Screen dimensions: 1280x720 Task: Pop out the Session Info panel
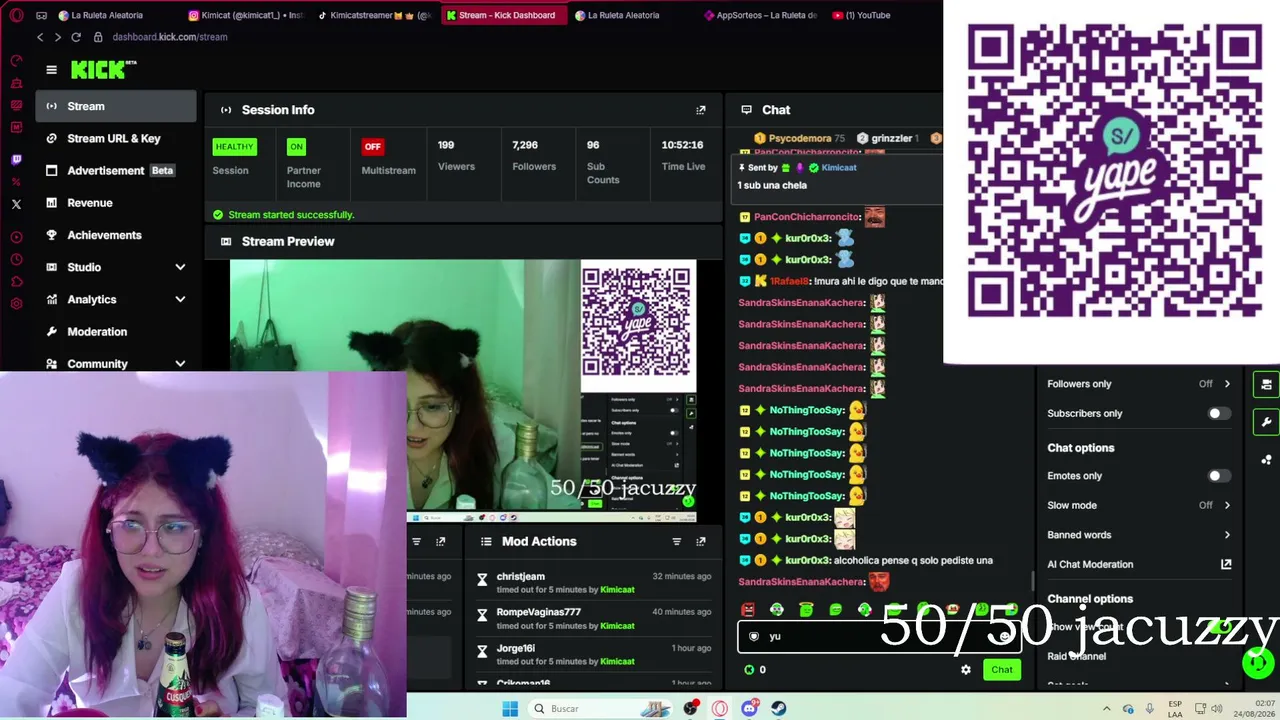click(701, 110)
